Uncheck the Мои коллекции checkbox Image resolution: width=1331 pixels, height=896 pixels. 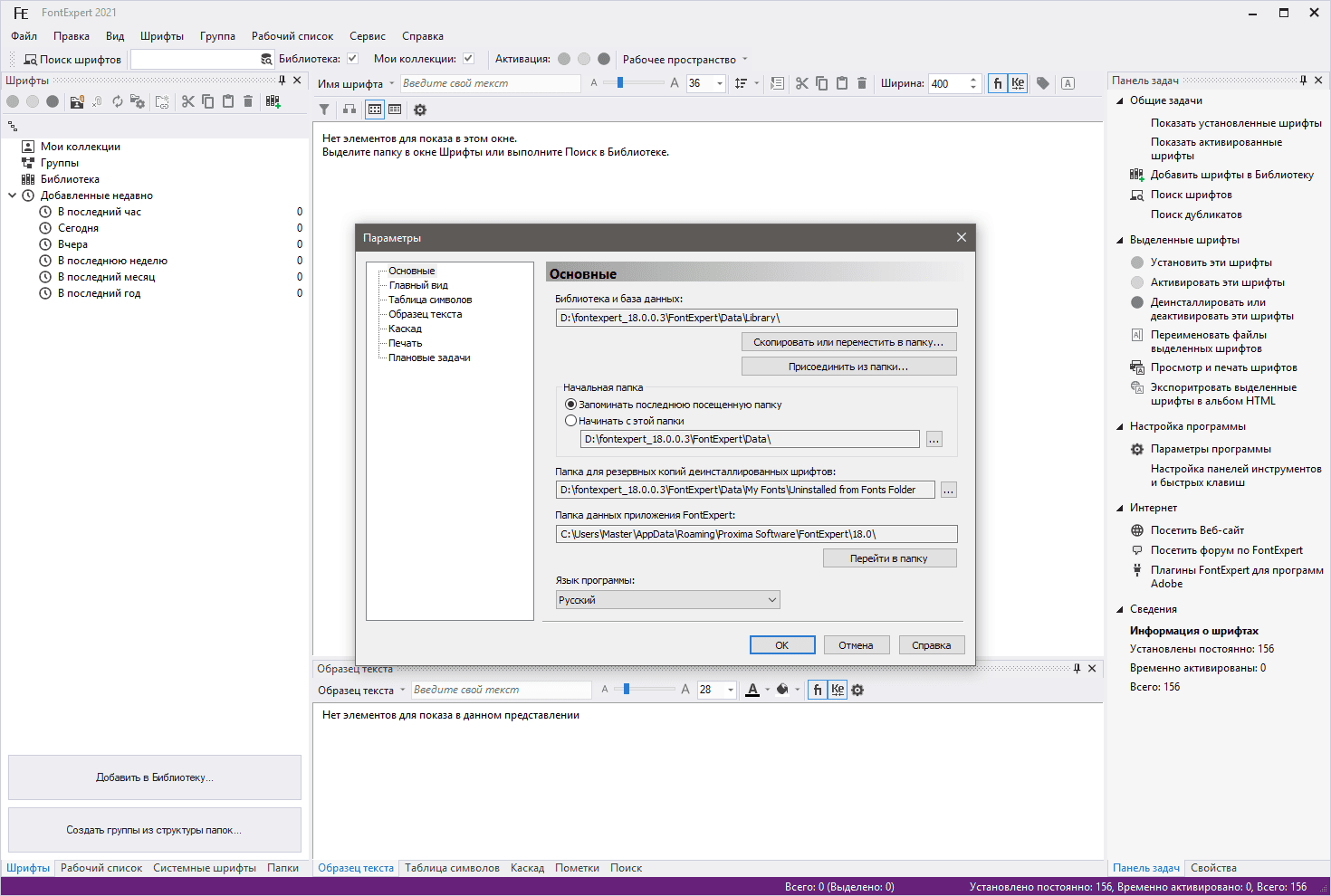coord(468,59)
